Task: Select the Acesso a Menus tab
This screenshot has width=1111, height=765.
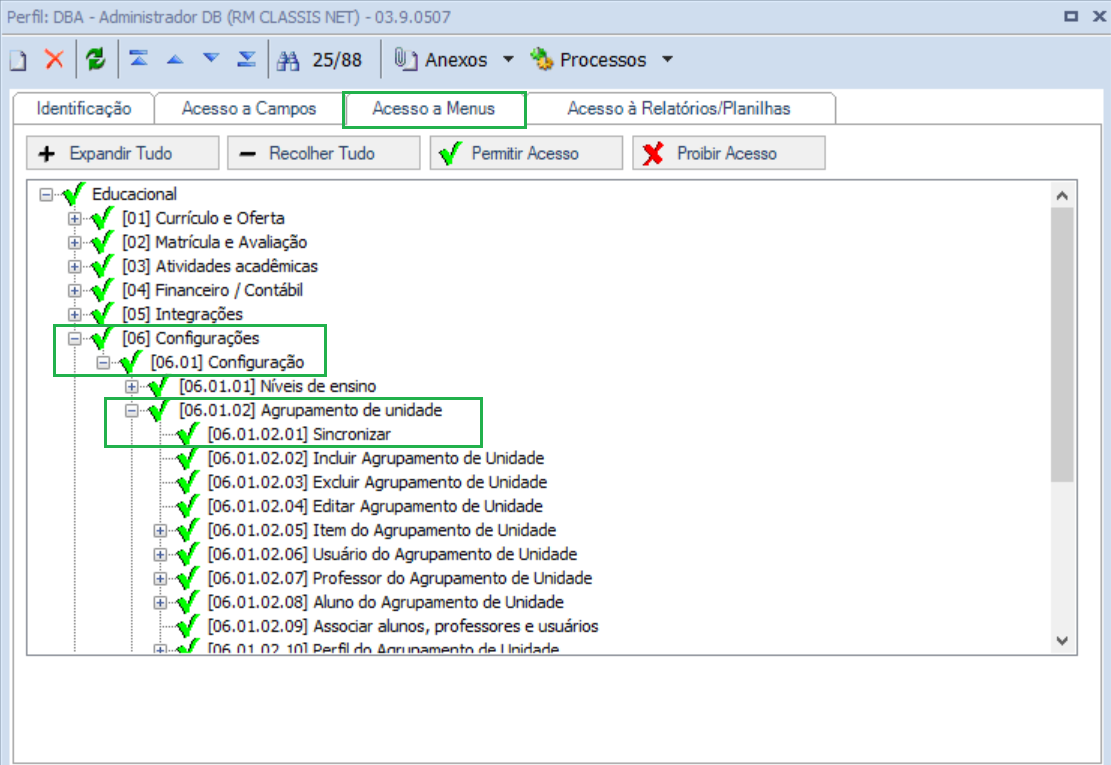Action: pos(434,108)
